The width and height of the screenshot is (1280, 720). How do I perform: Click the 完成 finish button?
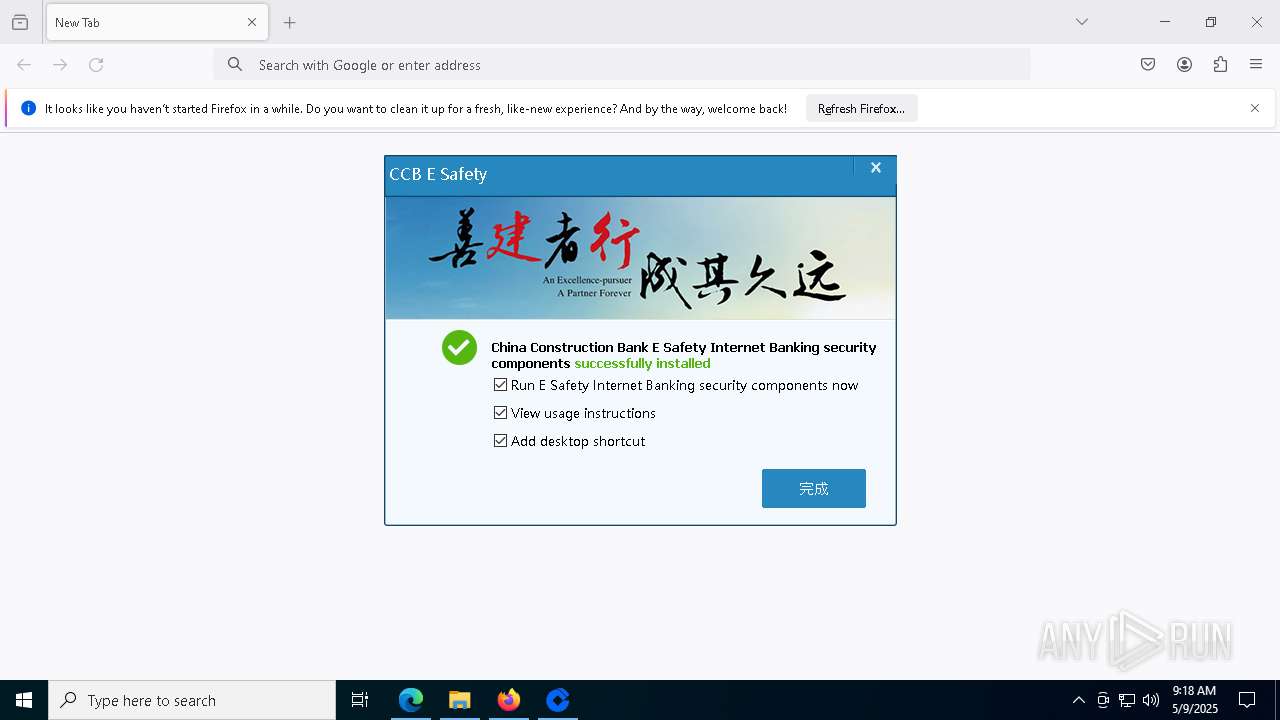(814, 488)
